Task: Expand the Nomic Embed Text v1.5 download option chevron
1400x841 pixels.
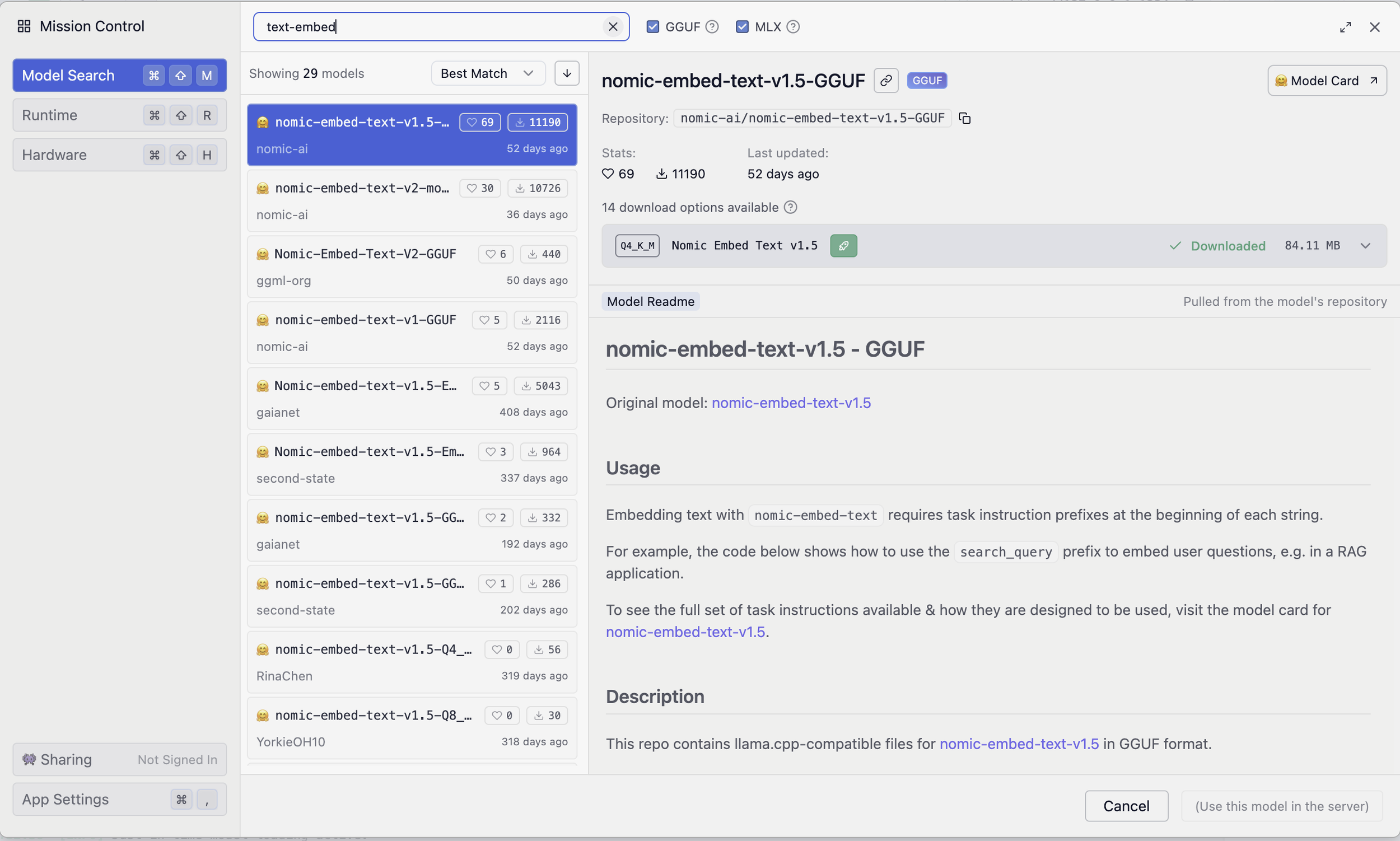Action: pyautogui.click(x=1365, y=245)
